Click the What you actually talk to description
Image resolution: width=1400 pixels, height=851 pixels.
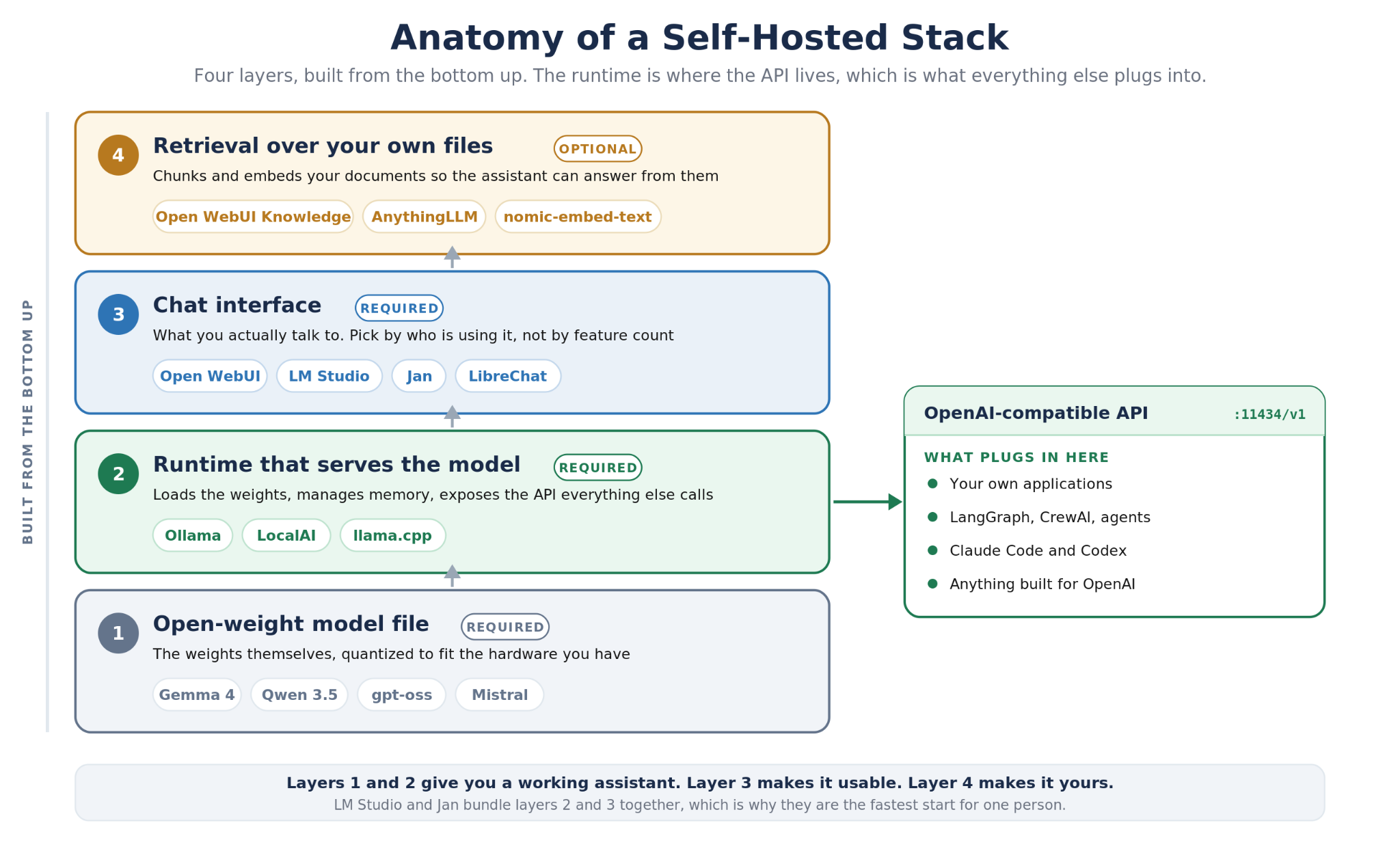(x=413, y=336)
